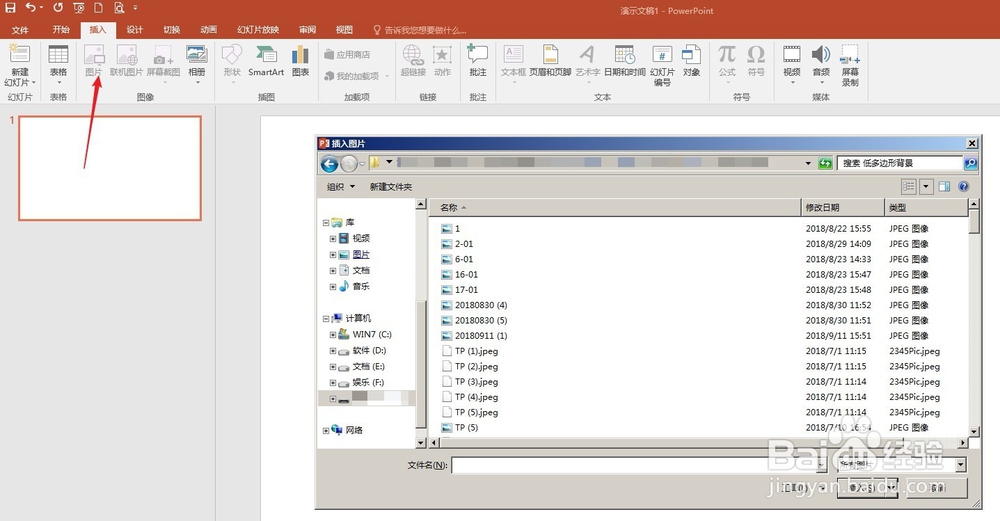
Task: Insert a SmartArt graphic
Action: pos(266,61)
